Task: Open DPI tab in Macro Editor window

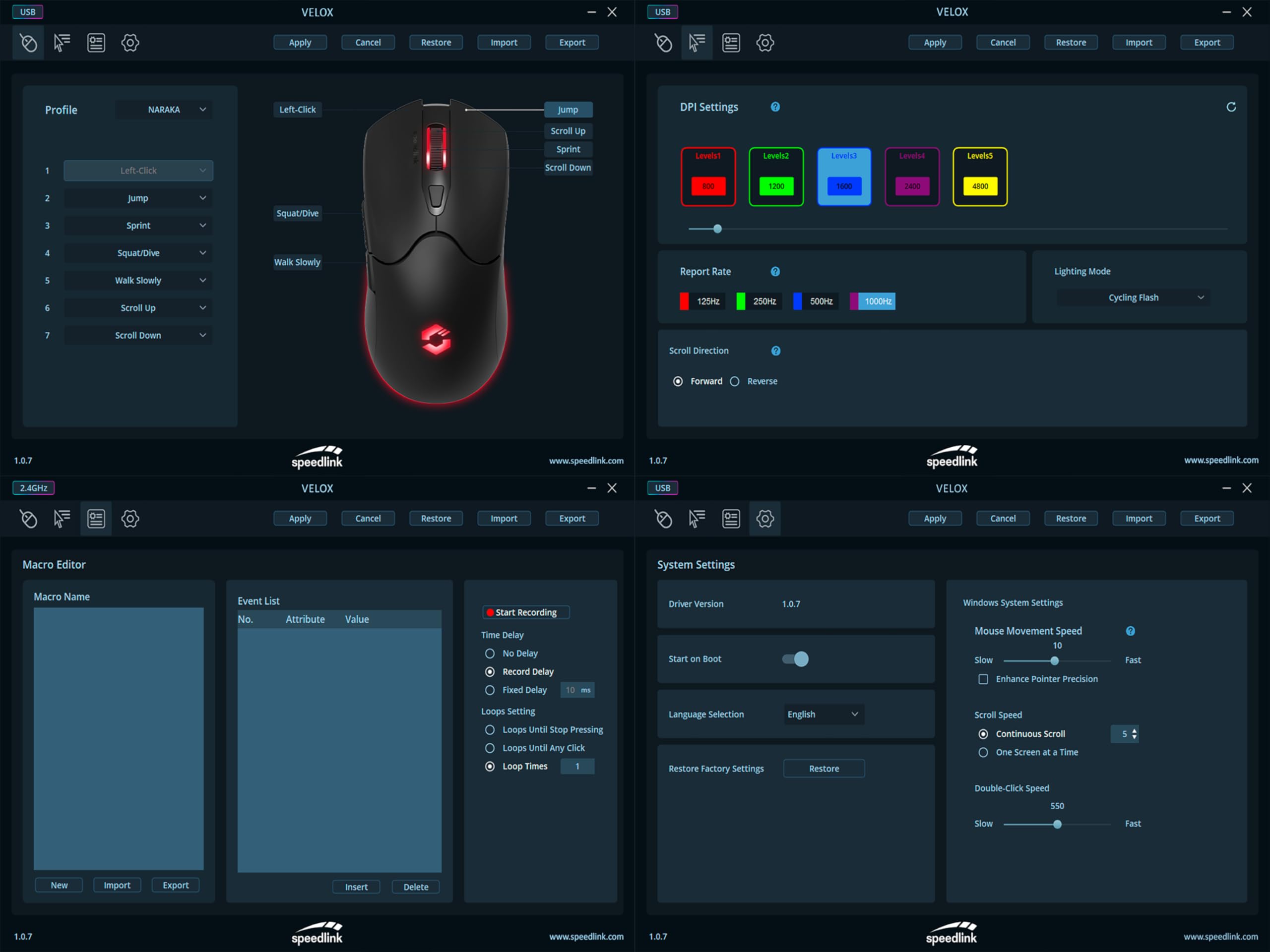Action: (x=62, y=519)
